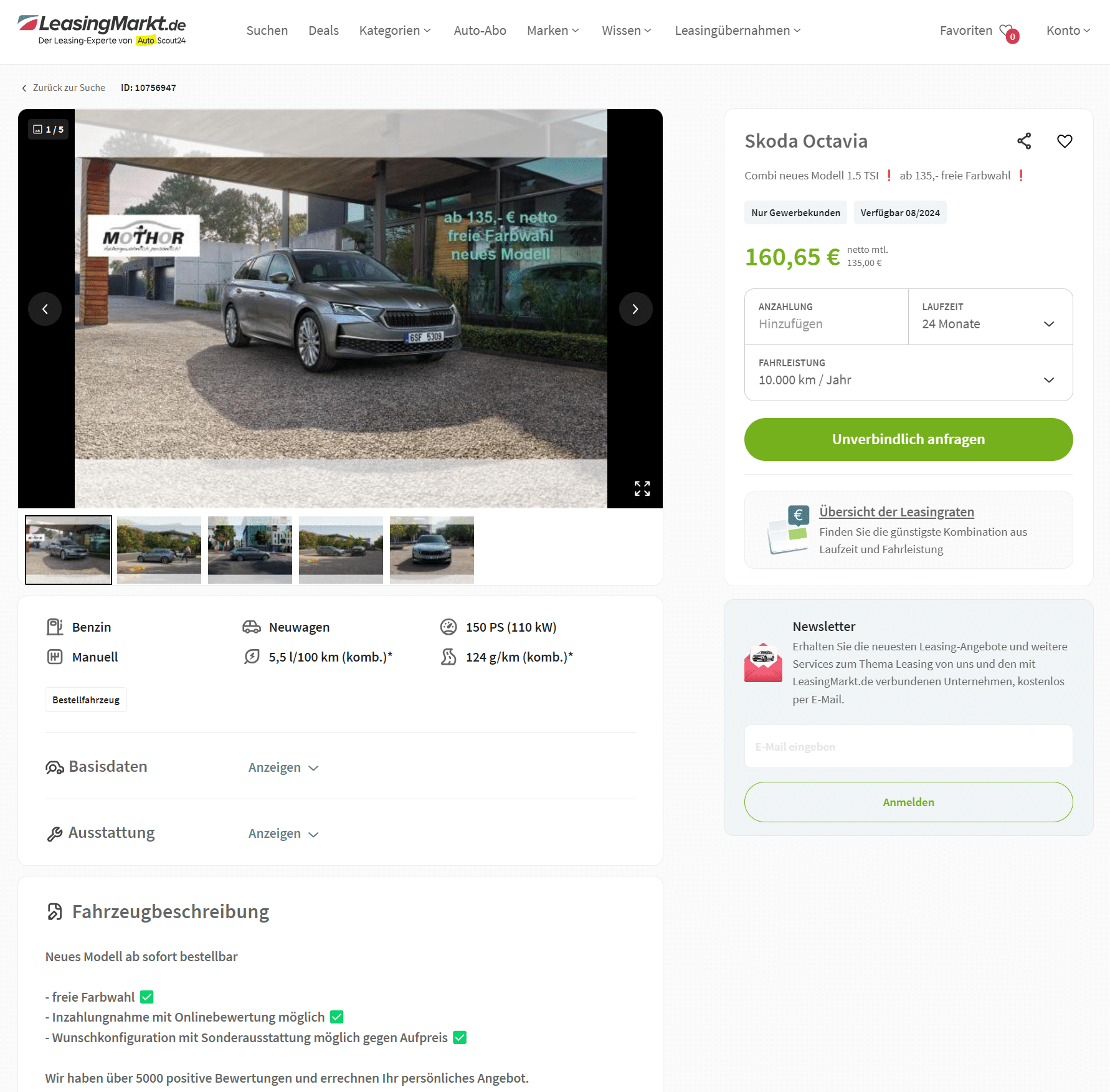Viewport: 1110px width, 1092px height.
Task: Click the 150 PS power gauge icon
Action: (x=448, y=627)
